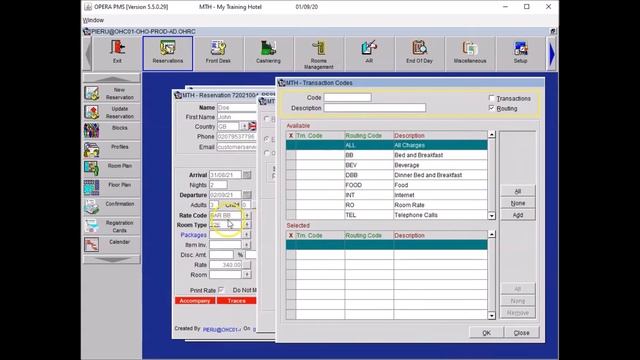Expand the Room number dropdown arrow
Image resolution: width=640 pixels, height=360 pixels.
[247, 275]
